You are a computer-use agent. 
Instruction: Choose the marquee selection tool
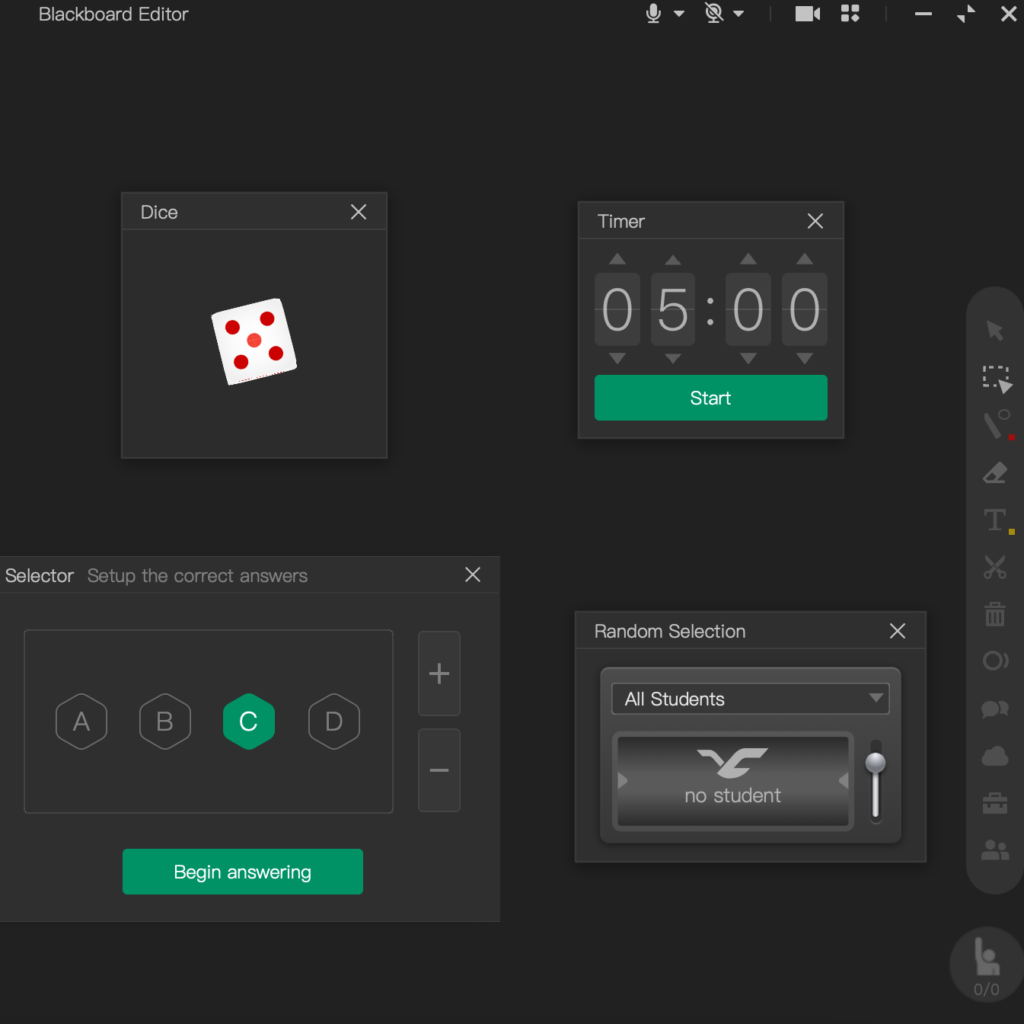pyautogui.click(x=996, y=379)
